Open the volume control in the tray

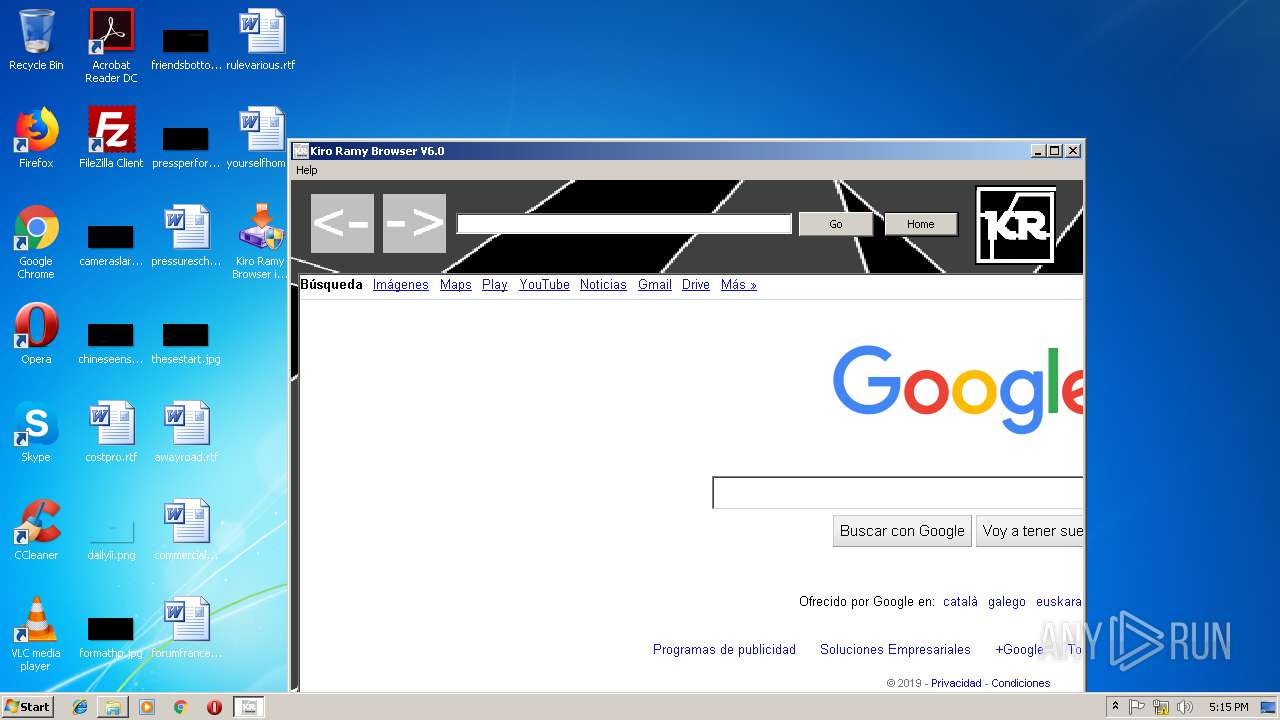1185,707
